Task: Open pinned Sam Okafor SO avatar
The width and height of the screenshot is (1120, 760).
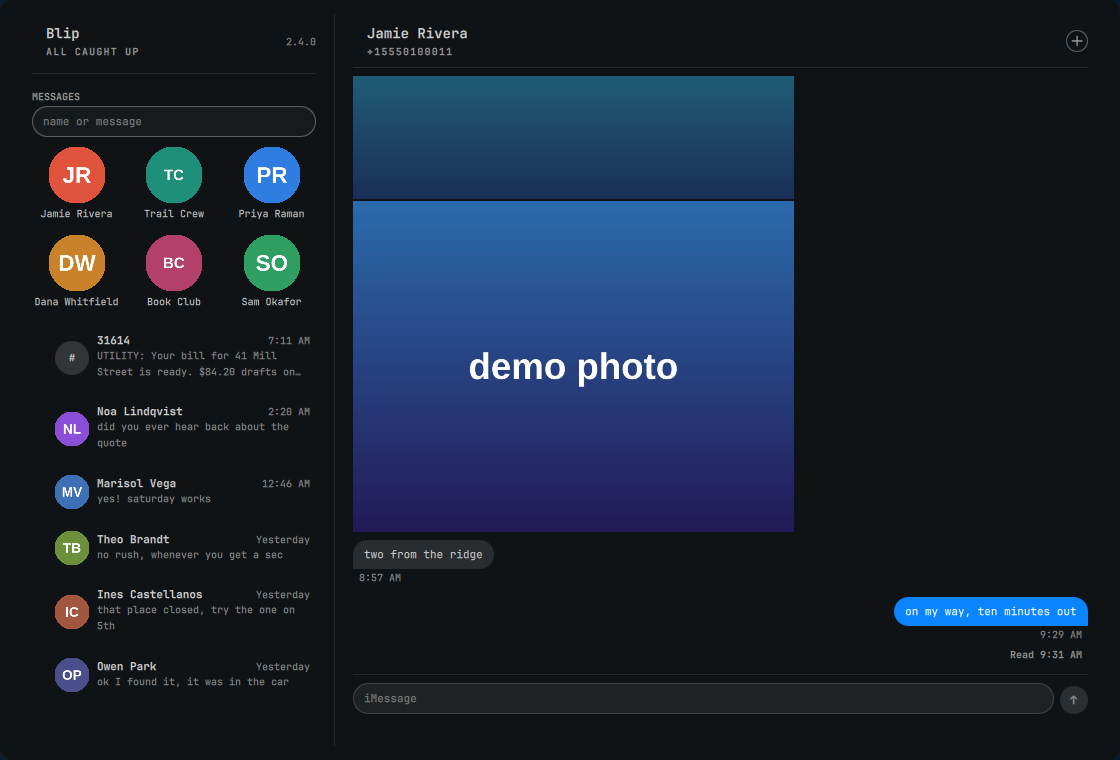Action: point(271,263)
